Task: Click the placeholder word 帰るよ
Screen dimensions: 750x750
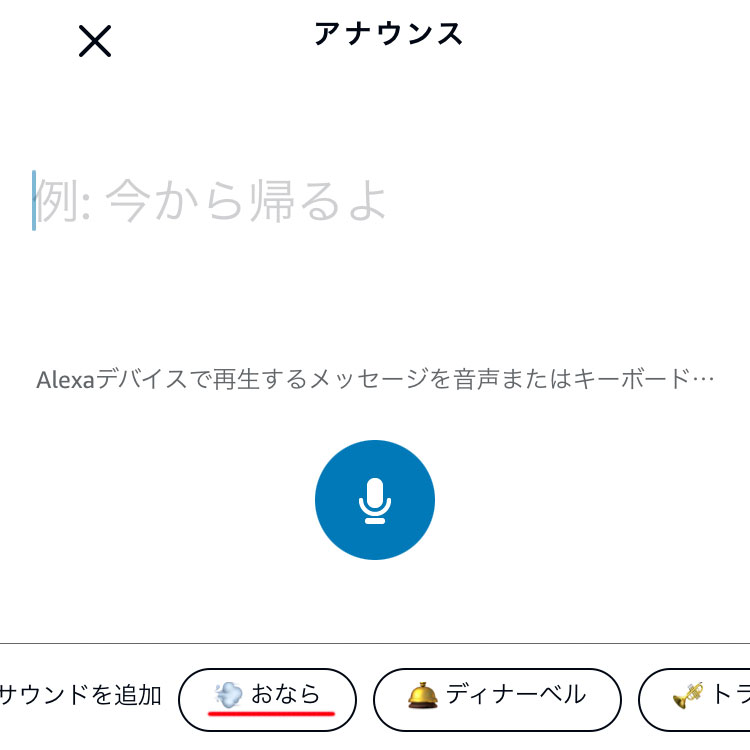Action: pos(319,200)
